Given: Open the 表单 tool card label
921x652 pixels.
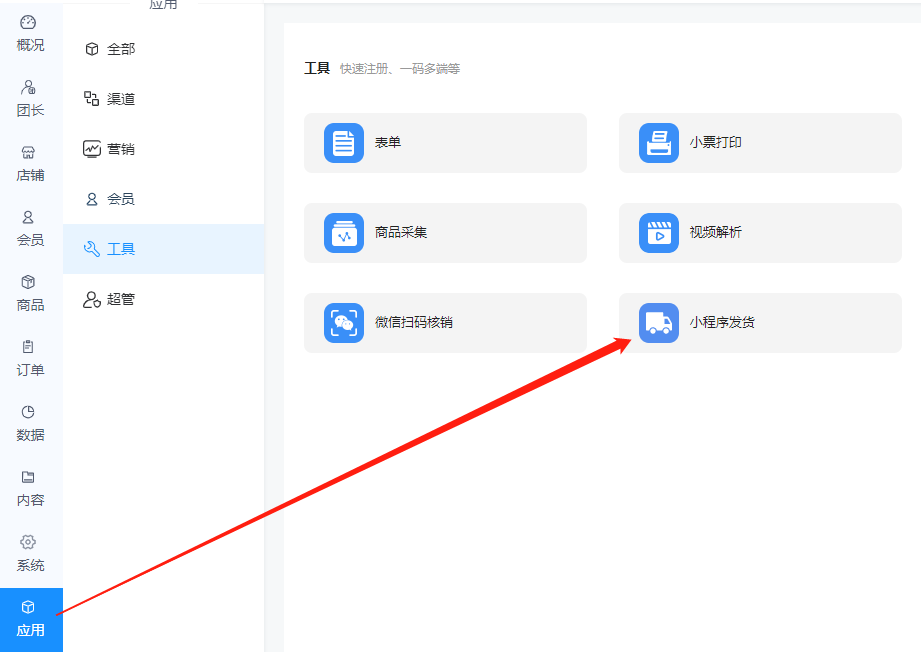Looking at the screenshot, I should (388, 143).
